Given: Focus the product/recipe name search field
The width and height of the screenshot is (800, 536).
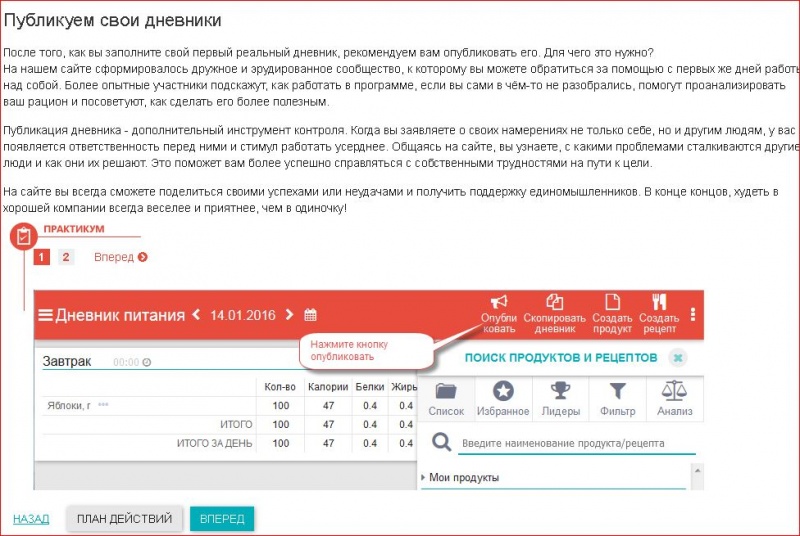Looking at the screenshot, I should point(577,443).
